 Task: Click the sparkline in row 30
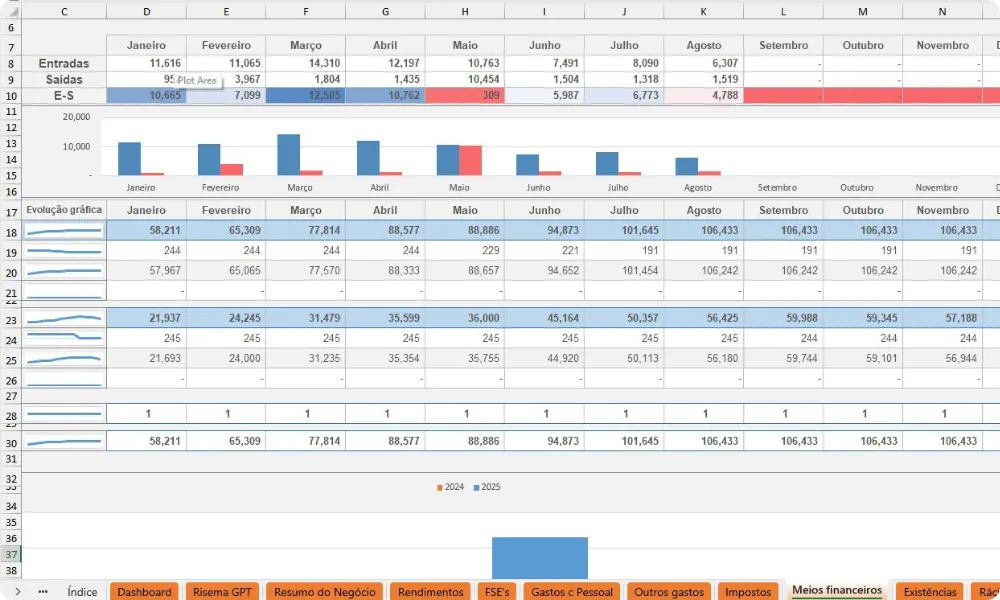pos(64,441)
